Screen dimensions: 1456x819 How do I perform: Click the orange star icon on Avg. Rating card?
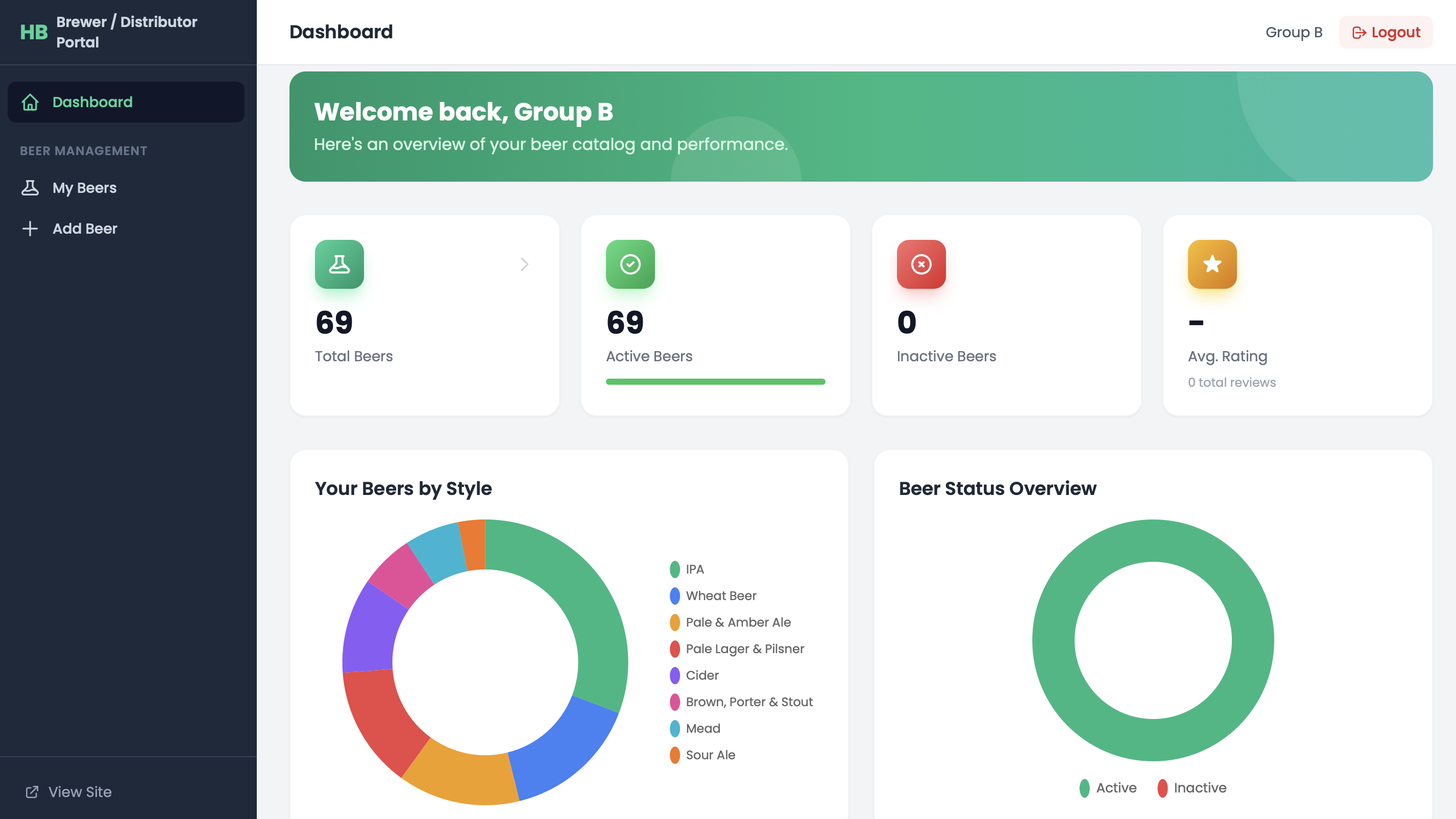click(1212, 264)
